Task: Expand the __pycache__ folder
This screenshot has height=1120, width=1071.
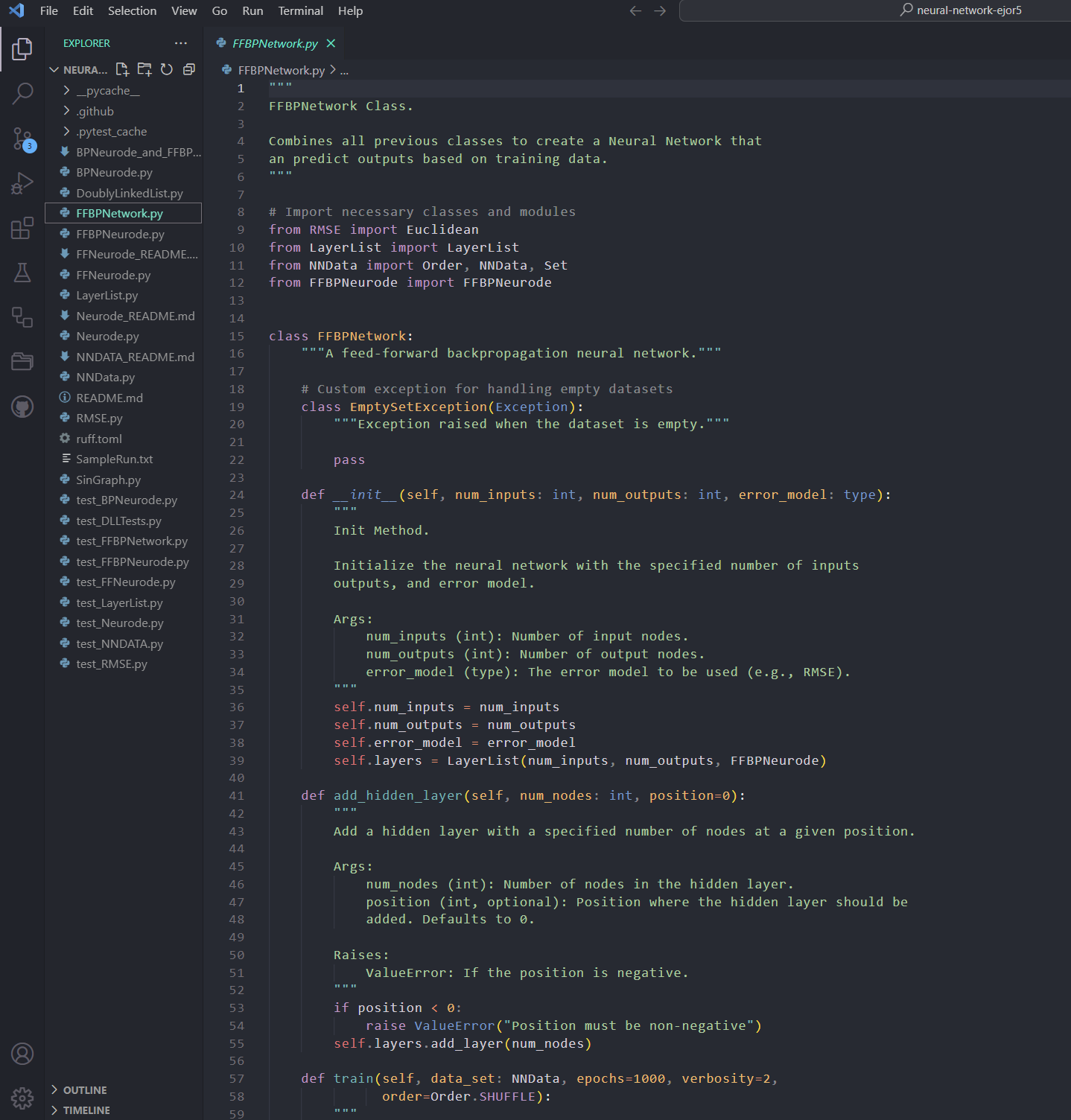Action: coord(124,90)
